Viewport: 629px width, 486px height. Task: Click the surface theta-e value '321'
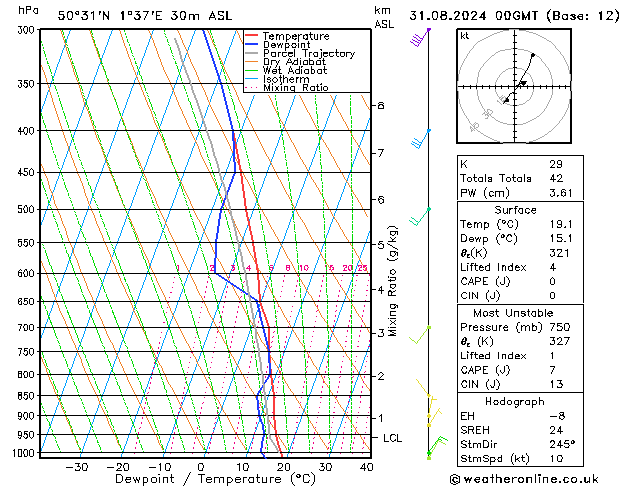pos(559,253)
